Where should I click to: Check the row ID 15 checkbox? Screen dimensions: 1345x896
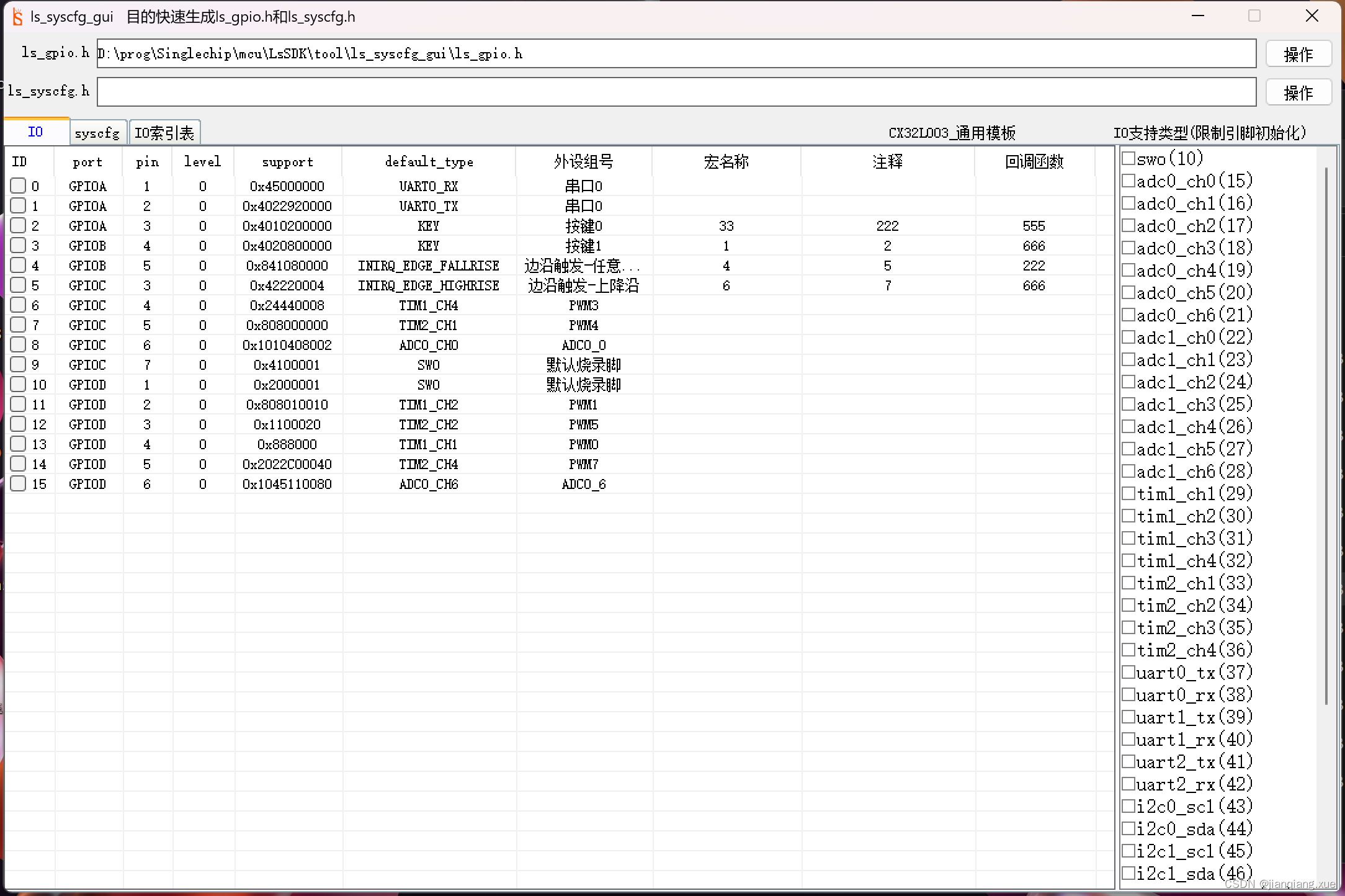tap(19, 483)
